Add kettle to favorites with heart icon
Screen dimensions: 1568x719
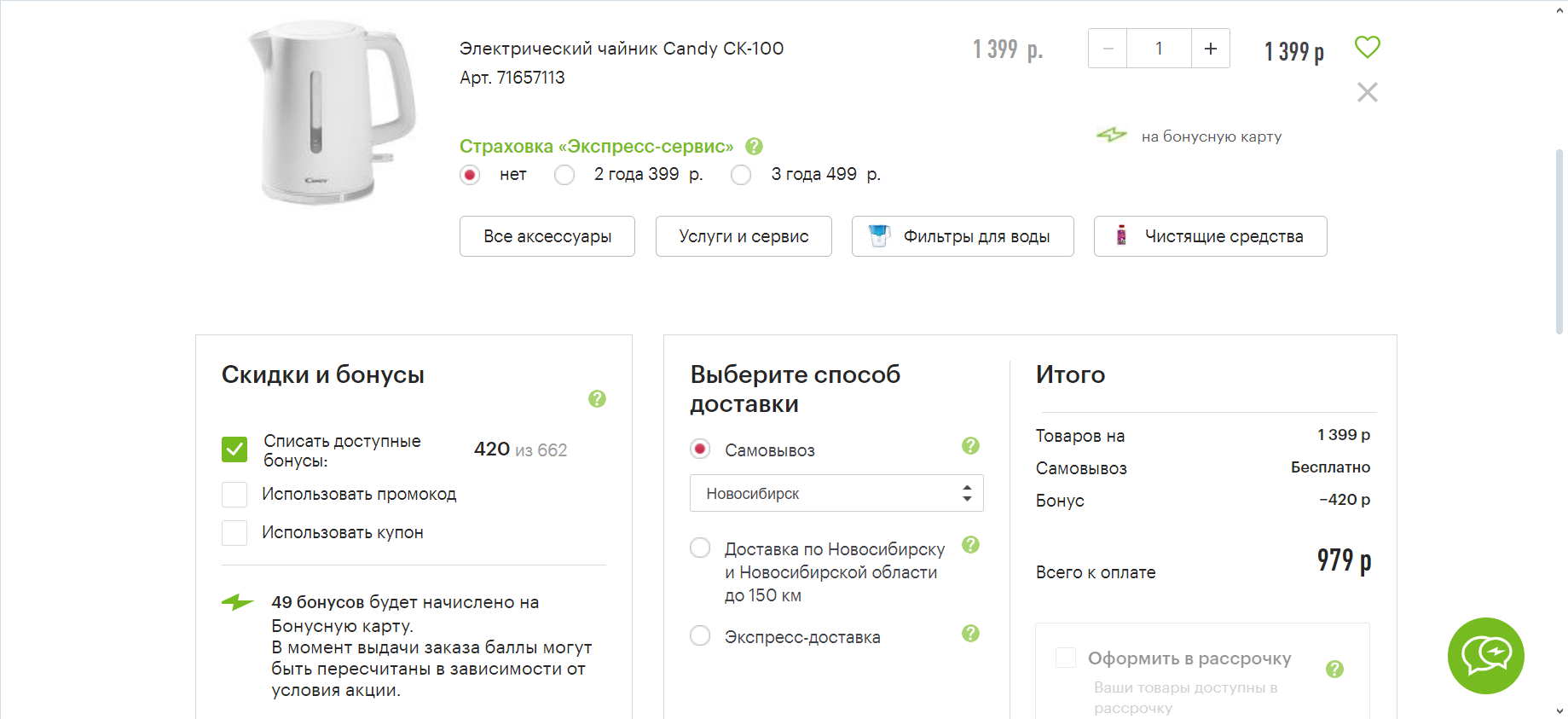tap(1367, 48)
